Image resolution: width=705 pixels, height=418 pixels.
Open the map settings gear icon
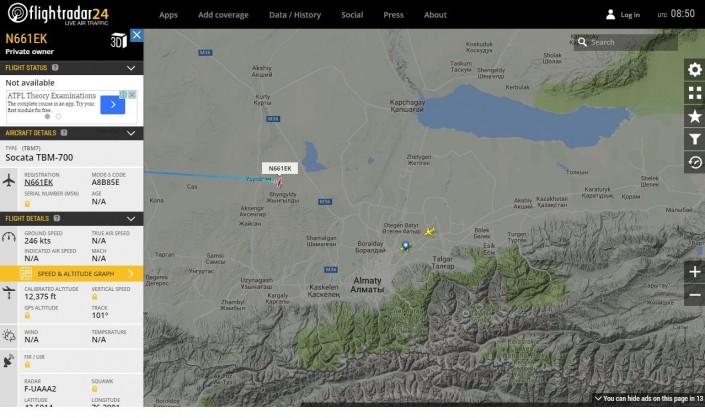pyautogui.click(x=695, y=69)
